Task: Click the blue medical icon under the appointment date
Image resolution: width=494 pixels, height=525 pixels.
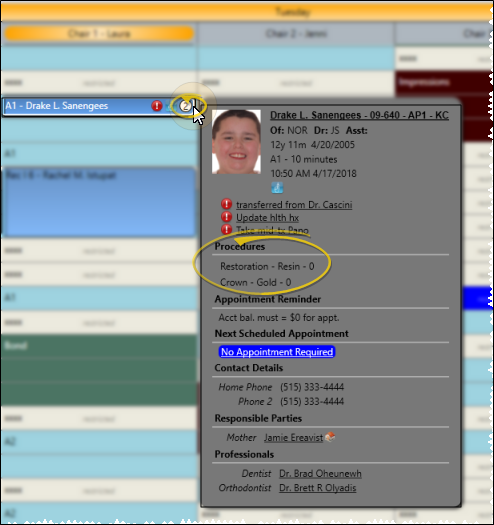Action: 277,188
